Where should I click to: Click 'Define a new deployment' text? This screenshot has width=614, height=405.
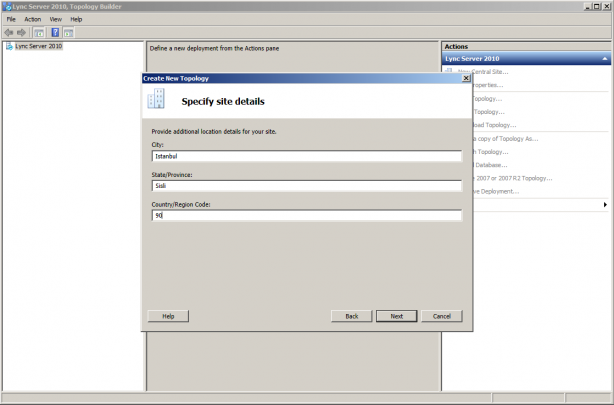click(x=214, y=49)
